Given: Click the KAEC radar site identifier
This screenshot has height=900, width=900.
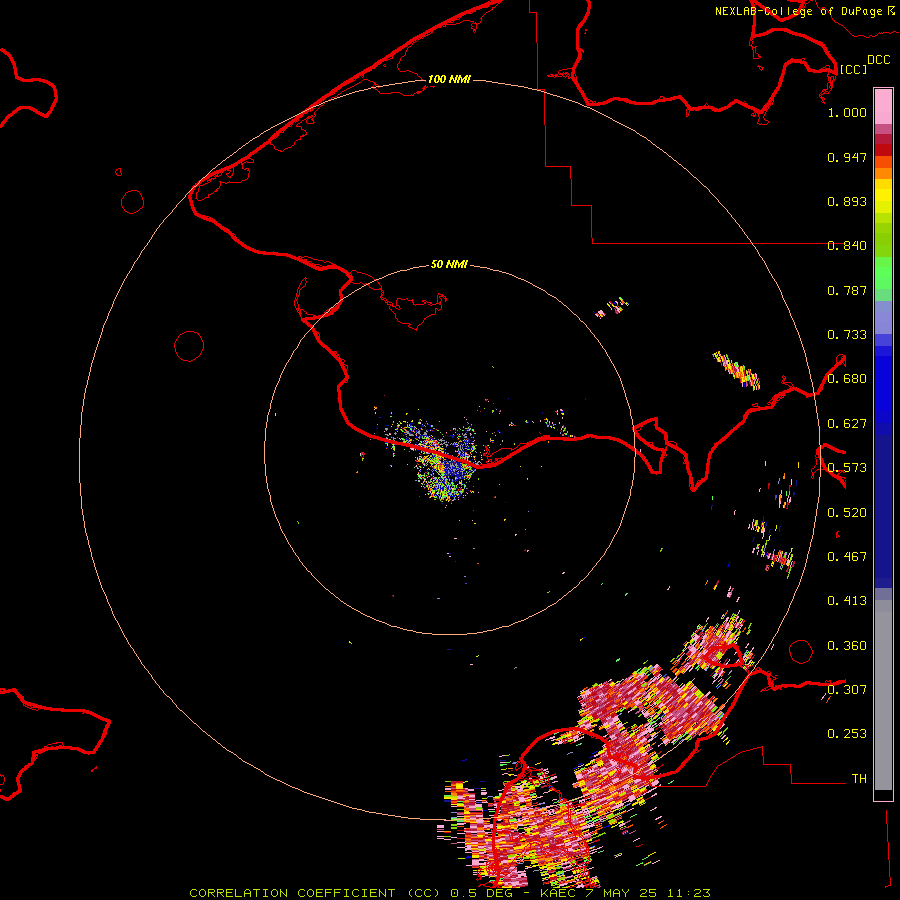Looking at the screenshot, I should 557,893.
